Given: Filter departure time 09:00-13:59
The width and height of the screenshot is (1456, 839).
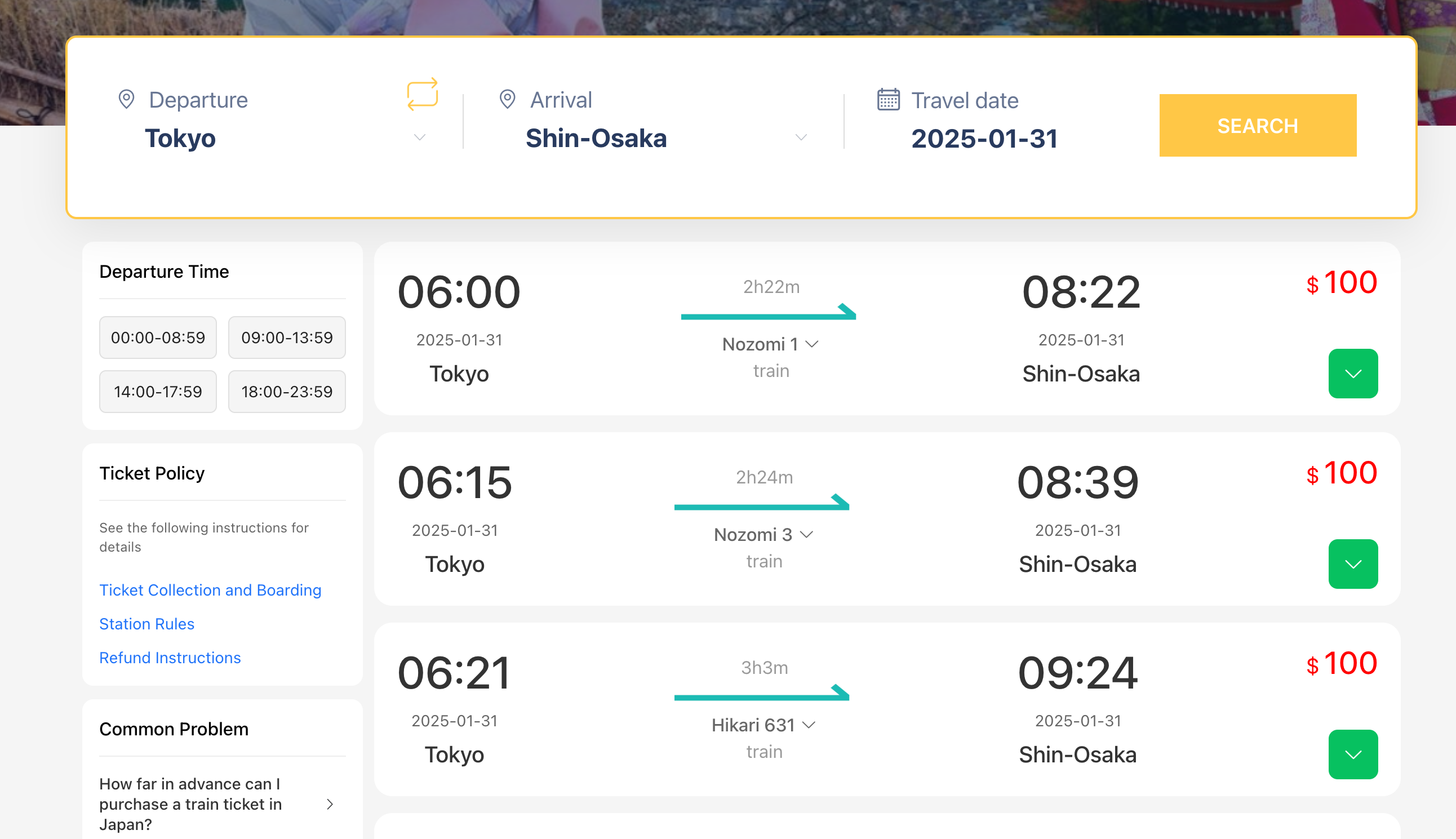Looking at the screenshot, I should [287, 337].
